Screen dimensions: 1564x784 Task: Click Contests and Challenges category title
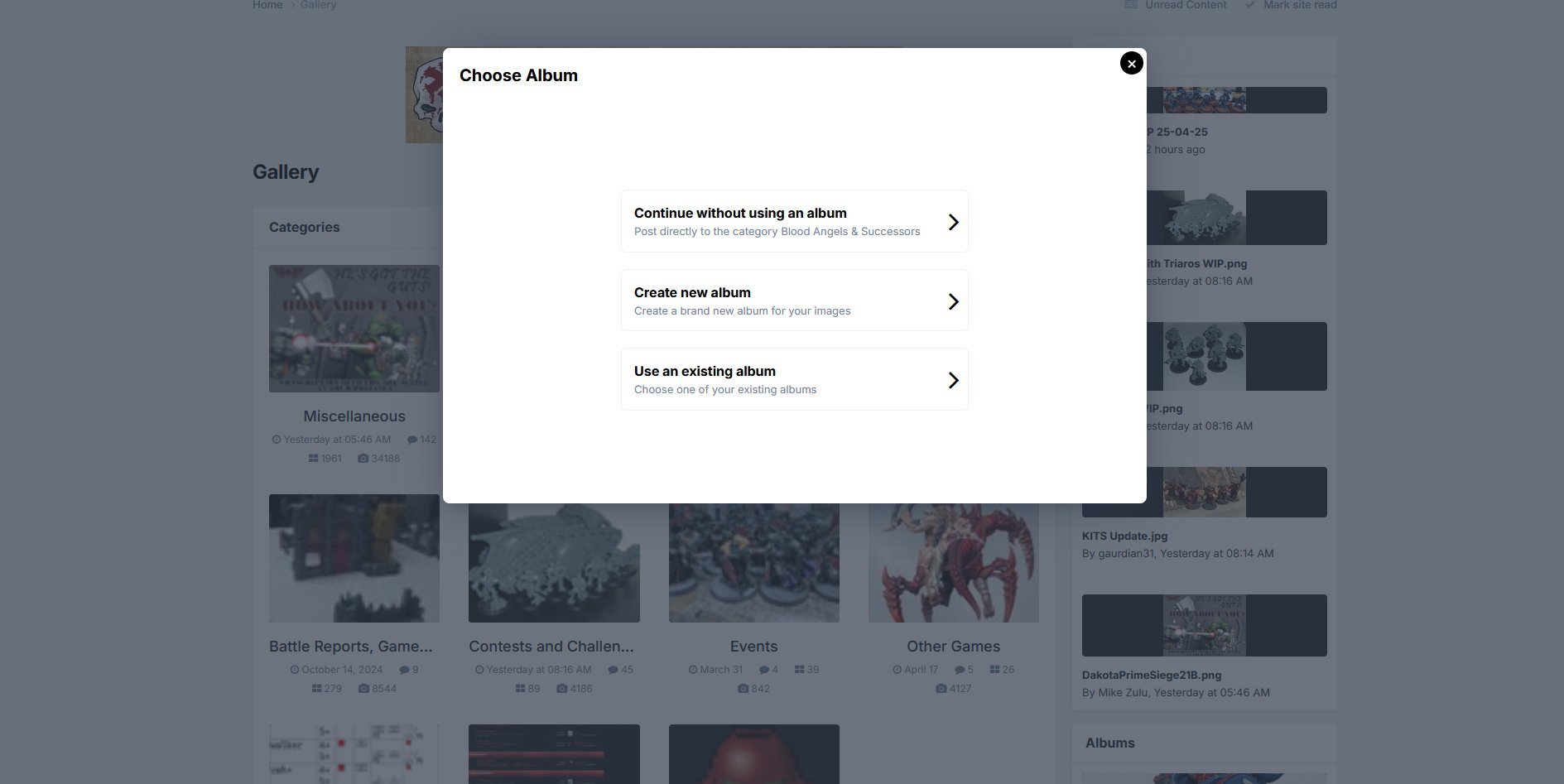(551, 647)
